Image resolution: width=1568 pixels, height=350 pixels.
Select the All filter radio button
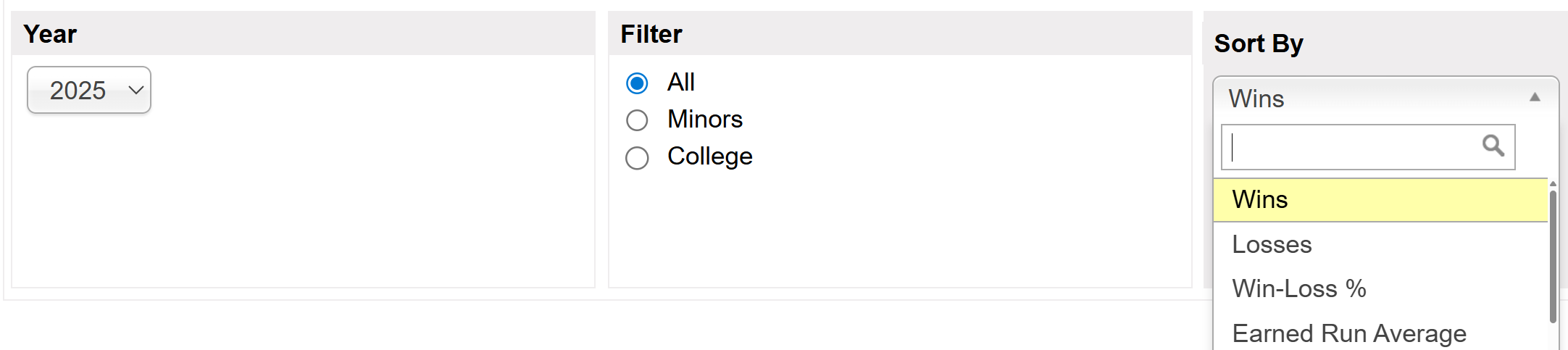pyautogui.click(x=637, y=83)
